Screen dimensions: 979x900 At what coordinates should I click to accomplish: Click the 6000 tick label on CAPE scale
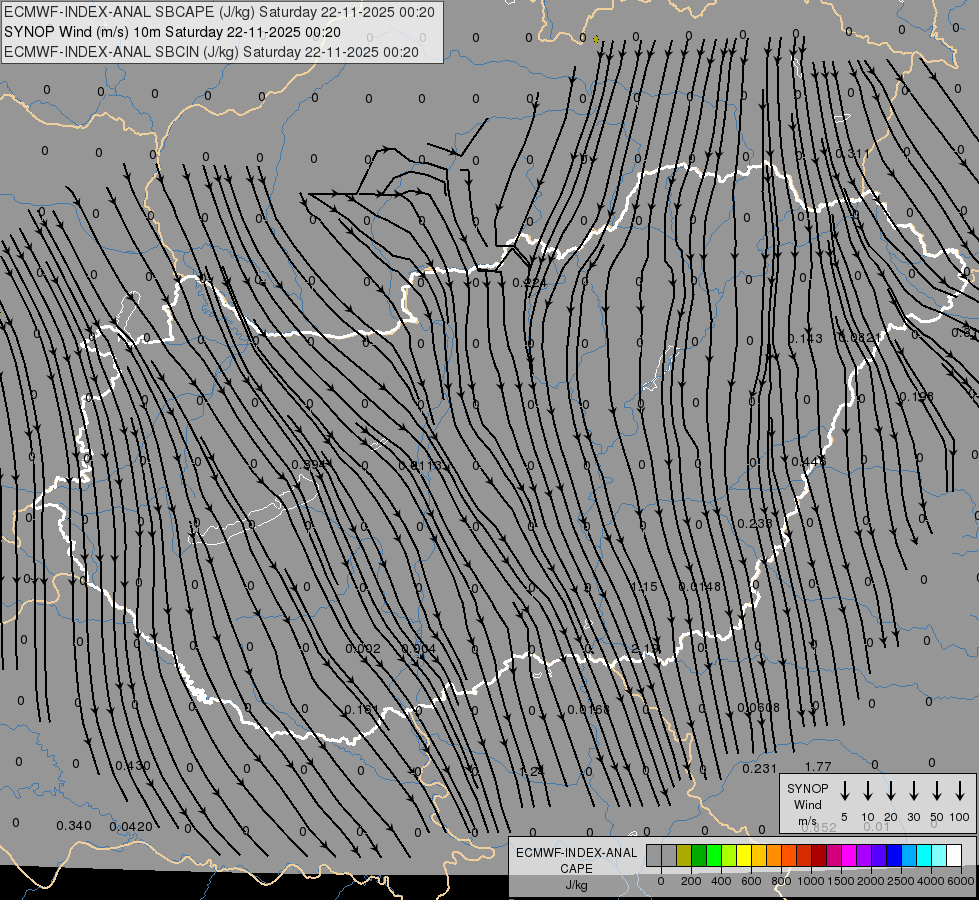[961, 881]
